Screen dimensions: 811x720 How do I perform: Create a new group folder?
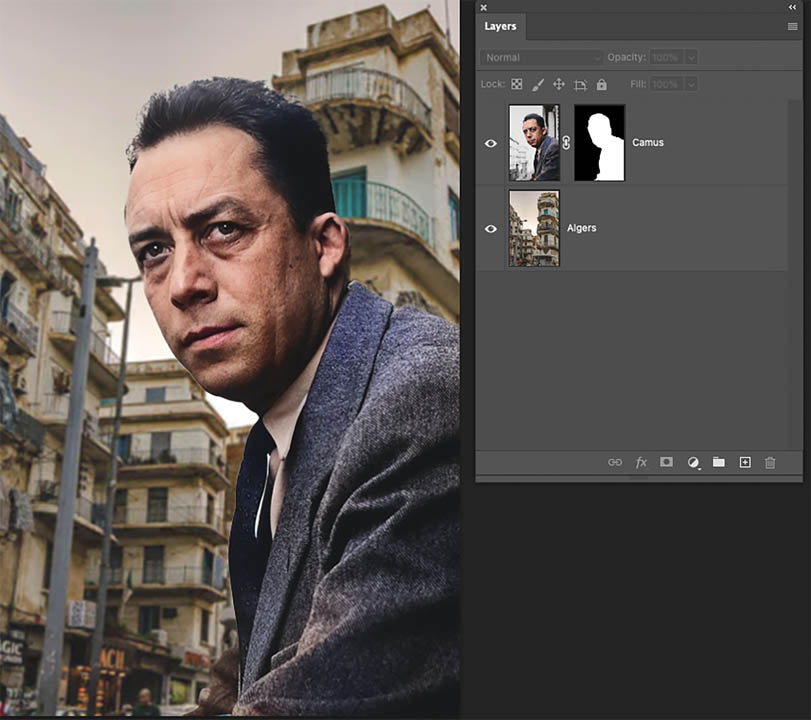tap(718, 462)
